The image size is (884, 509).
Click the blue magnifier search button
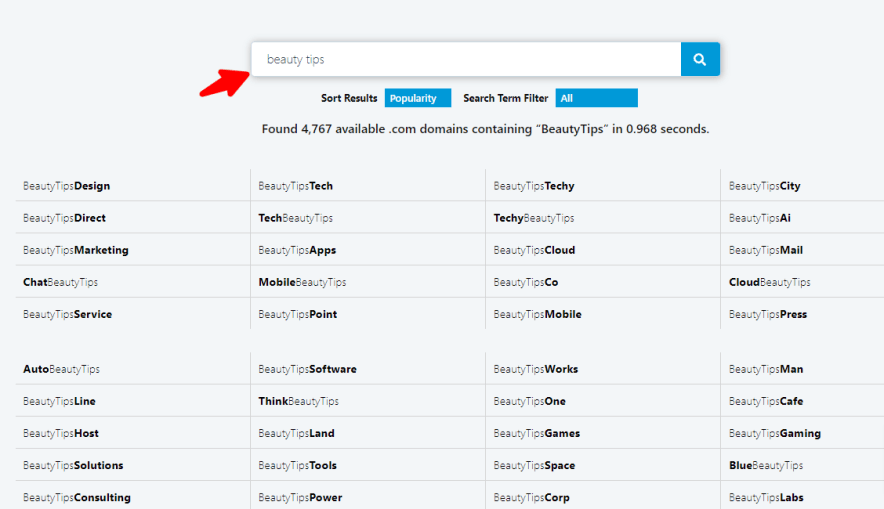click(x=700, y=59)
